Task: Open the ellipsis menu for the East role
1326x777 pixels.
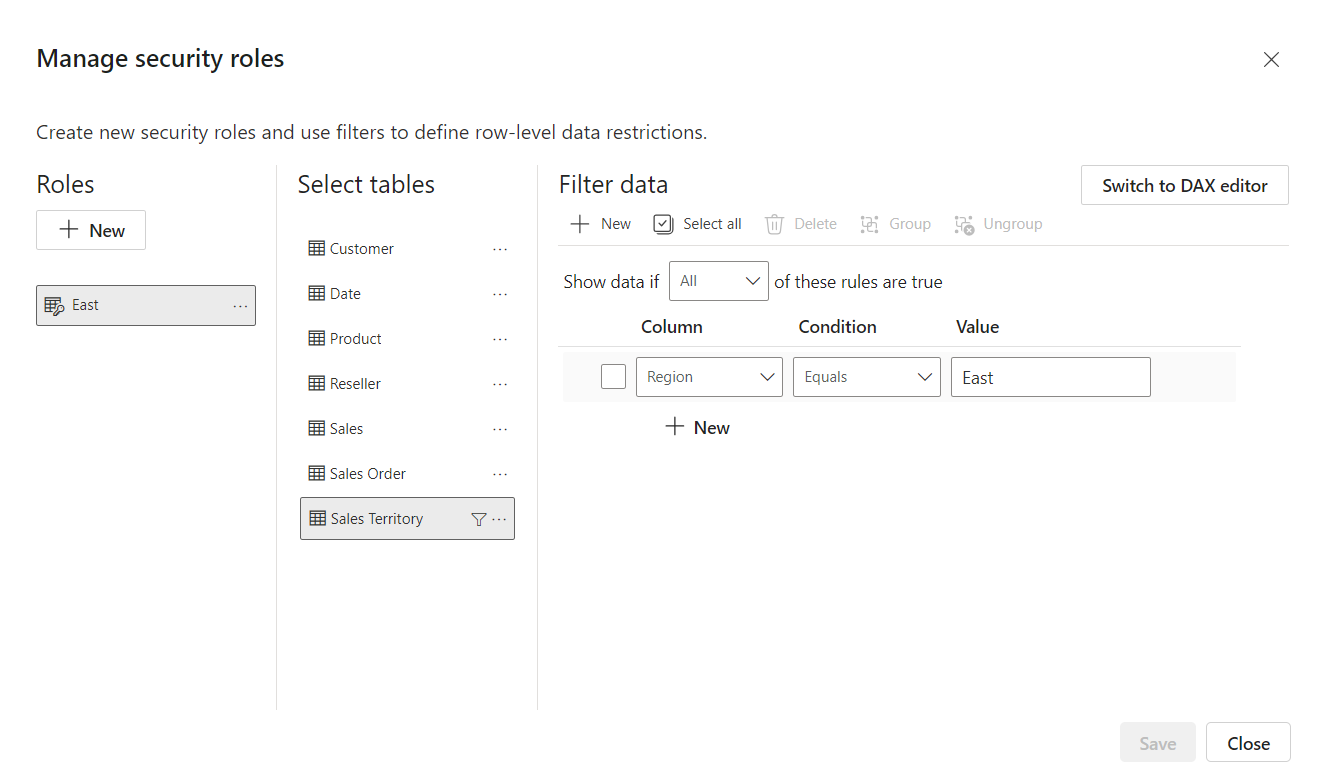Action: click(239, 305)
